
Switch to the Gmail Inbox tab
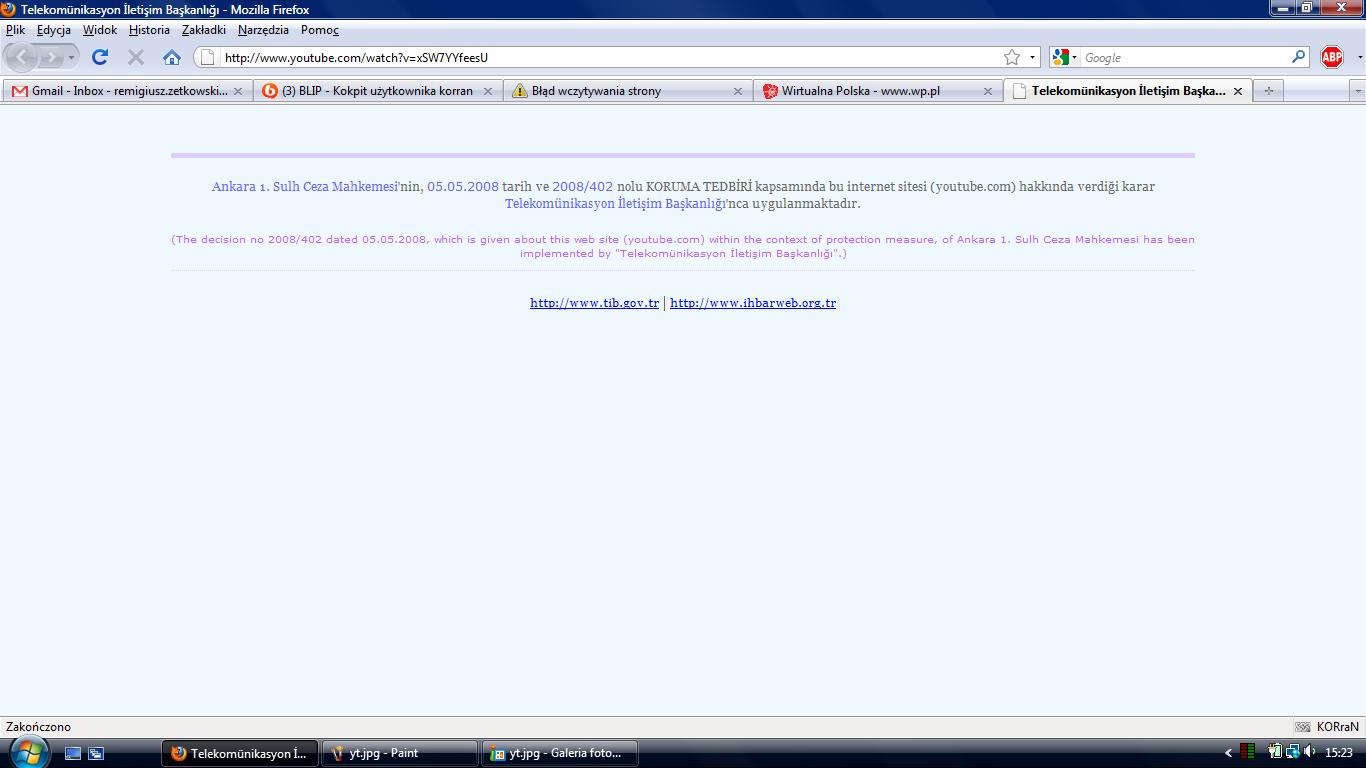tap(120, 91)
